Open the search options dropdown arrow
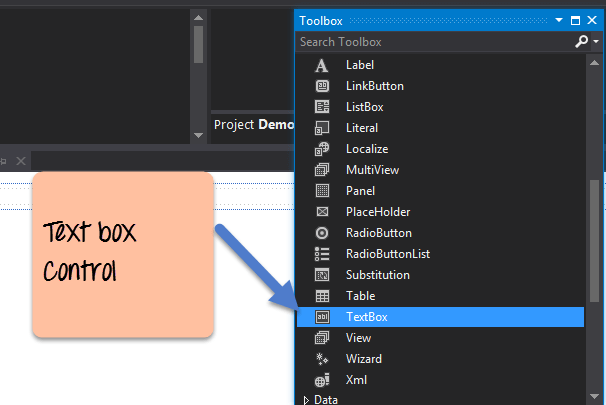The width and height of the screenshot is (606, 405). pyautogui.click(x=595, y=42)
